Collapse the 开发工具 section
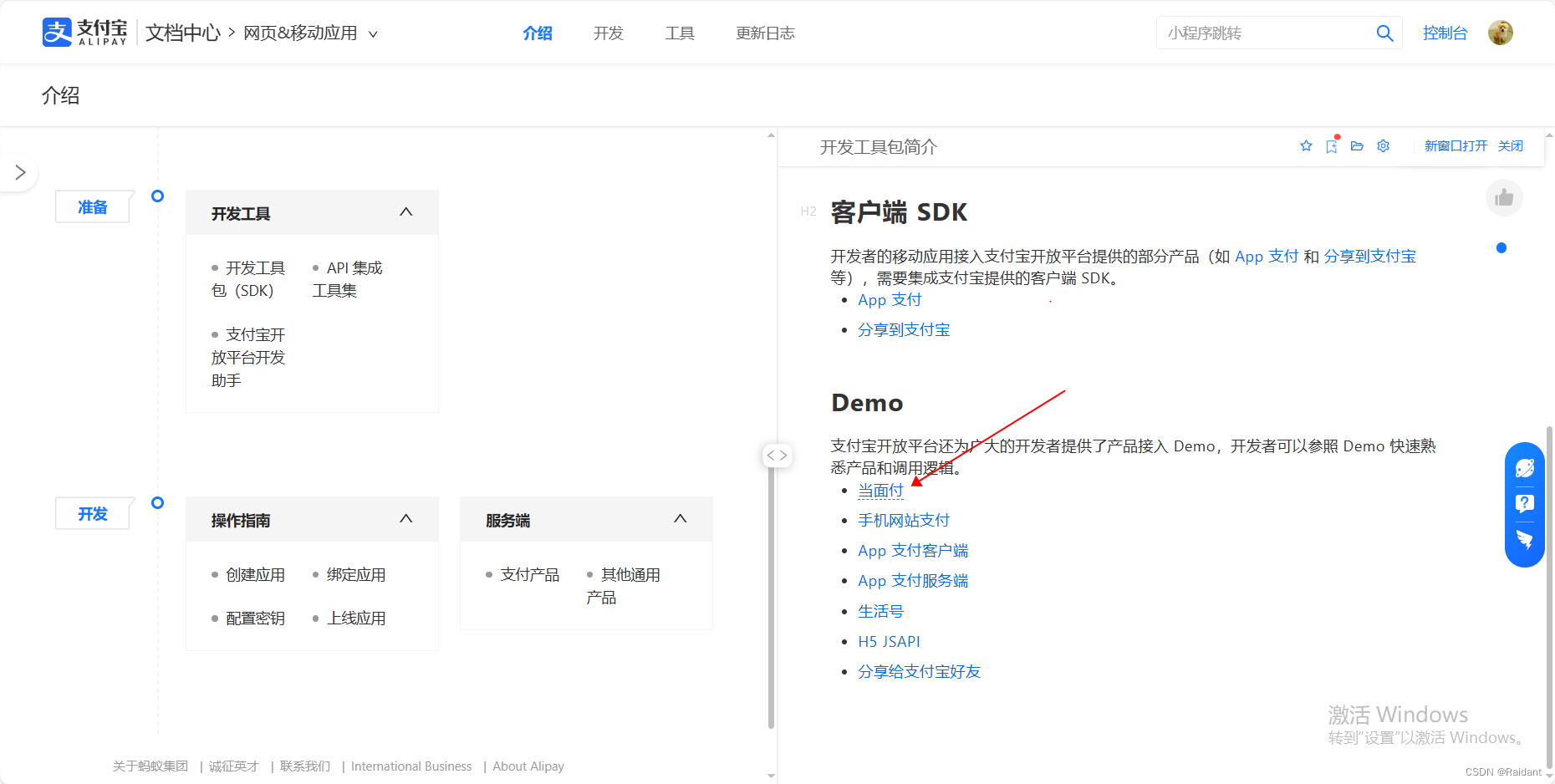The image size is (1555, 784). [406, 212]
